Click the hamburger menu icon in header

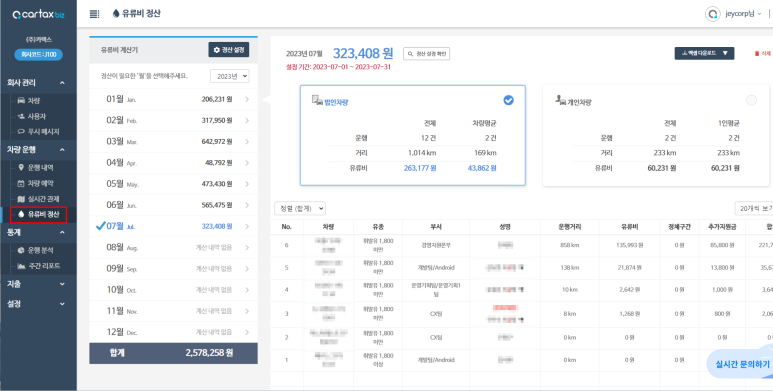pyautogui.click(x=94, y=14)
